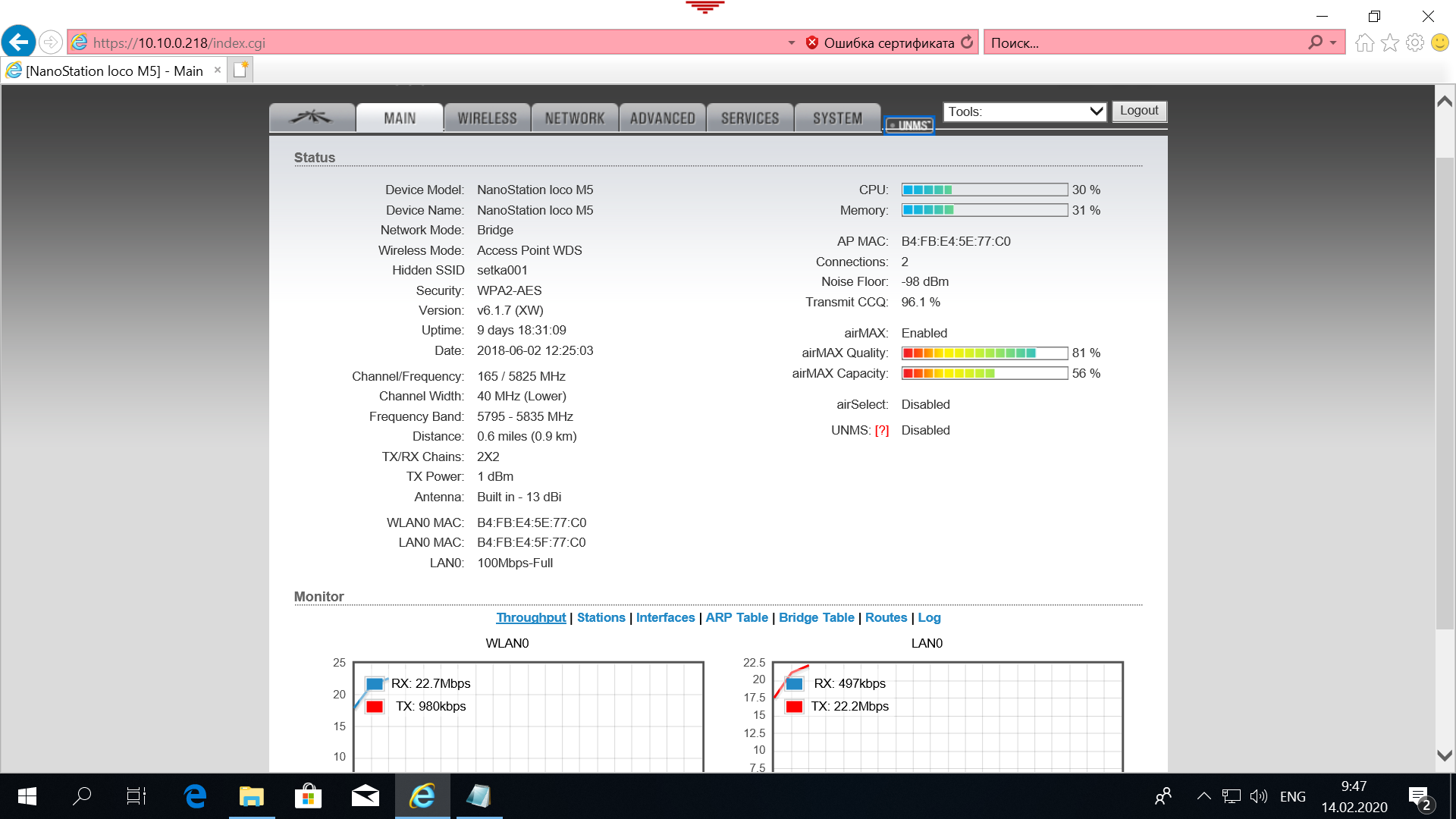
Task: Open the Log monitor link
Action: pyautogui.click(x=929, y=617)
